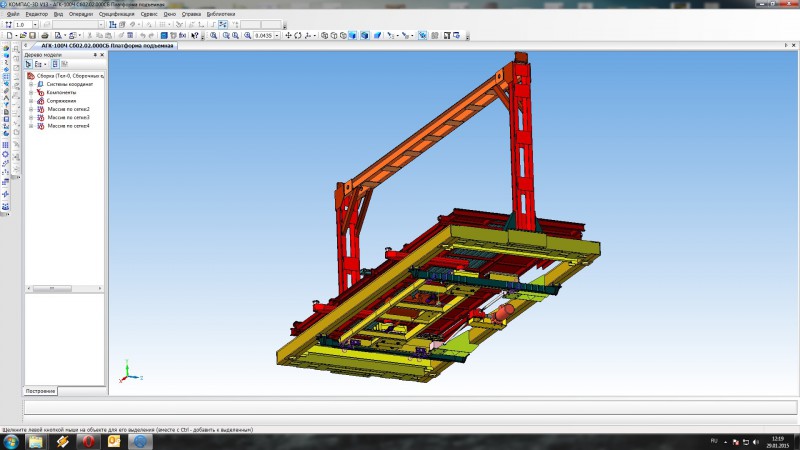800x450 pixels.
Task: Open the Opera browser taskbar icon
Action: pos(88,441)
